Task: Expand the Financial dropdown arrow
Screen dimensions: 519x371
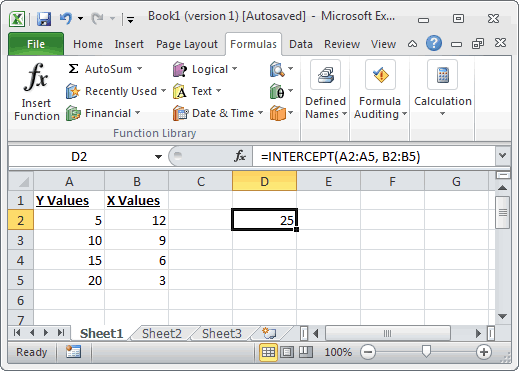Action: tap(137, 113)
